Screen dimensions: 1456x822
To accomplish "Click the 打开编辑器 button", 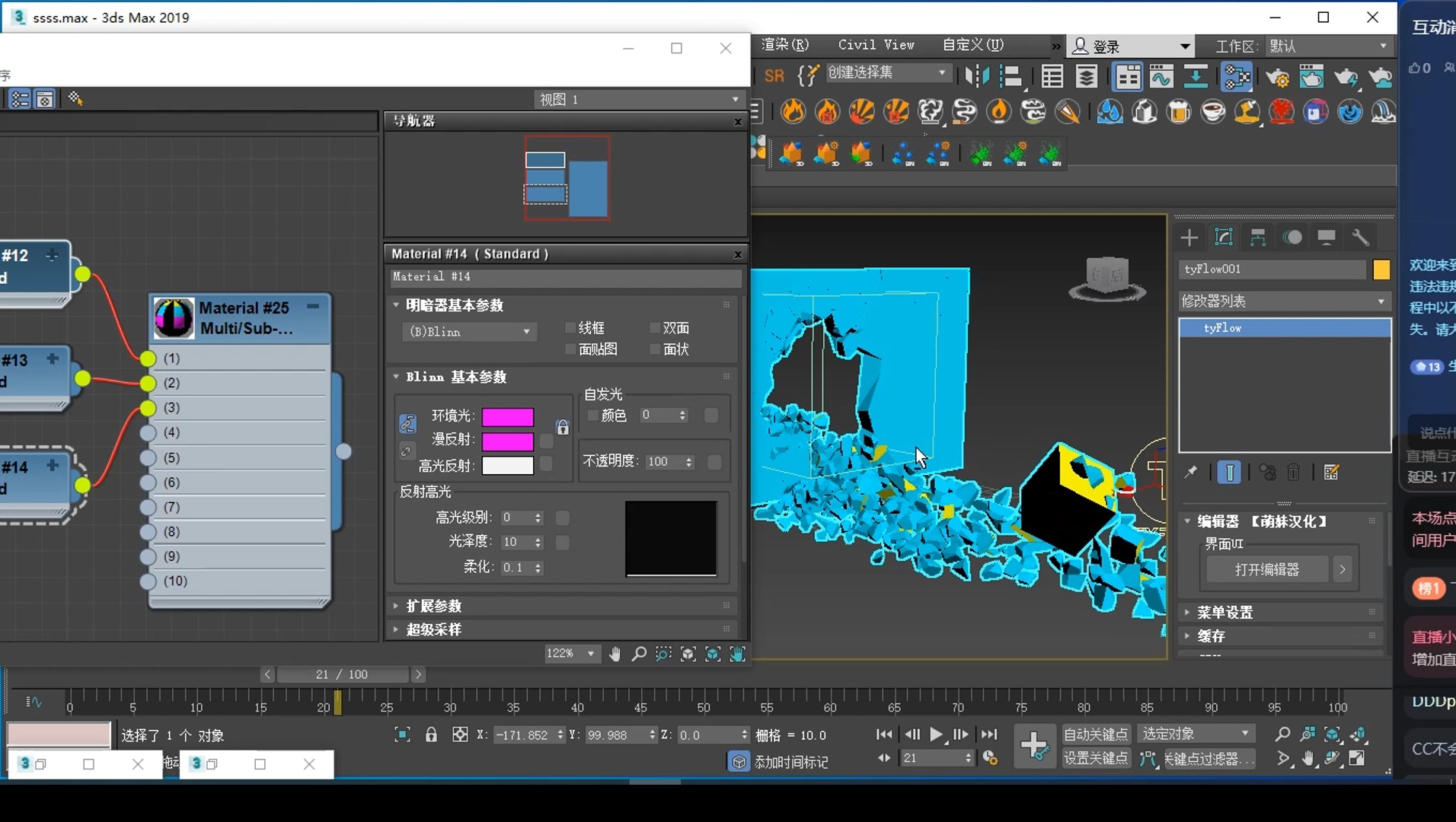I will coord(1267,569).
